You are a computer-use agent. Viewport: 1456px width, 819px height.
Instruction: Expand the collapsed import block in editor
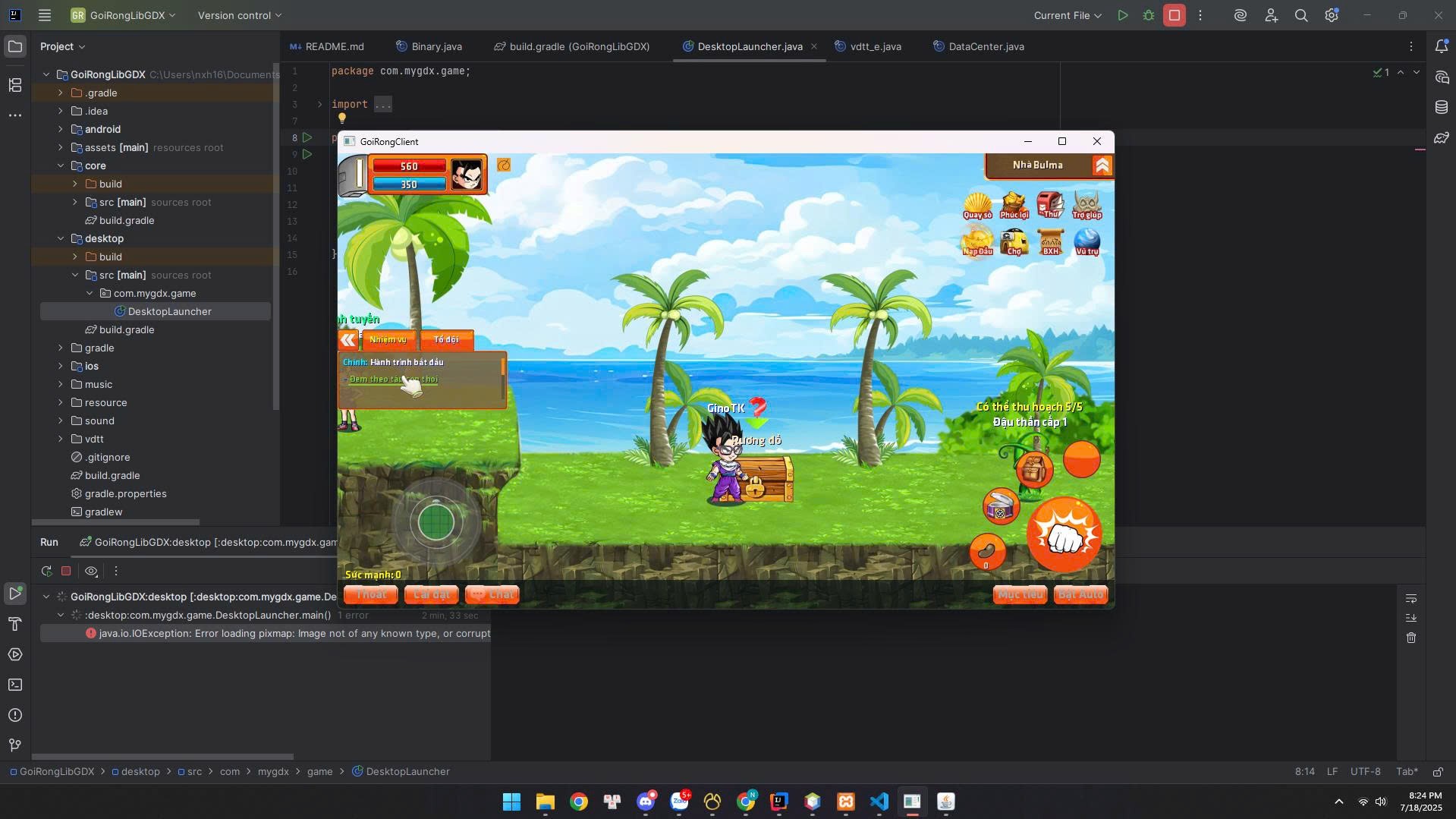tap(319, 104)
